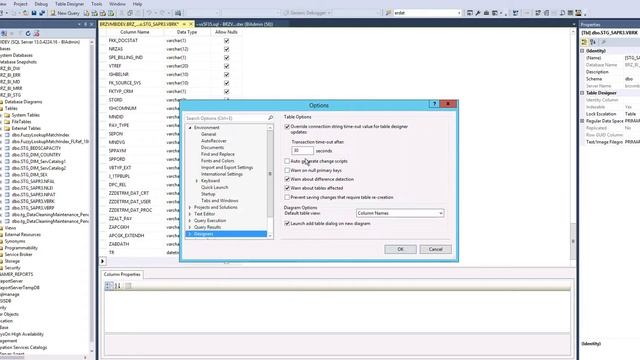Toggle Prevent saving changes that require table re-creation

point(287,197)
